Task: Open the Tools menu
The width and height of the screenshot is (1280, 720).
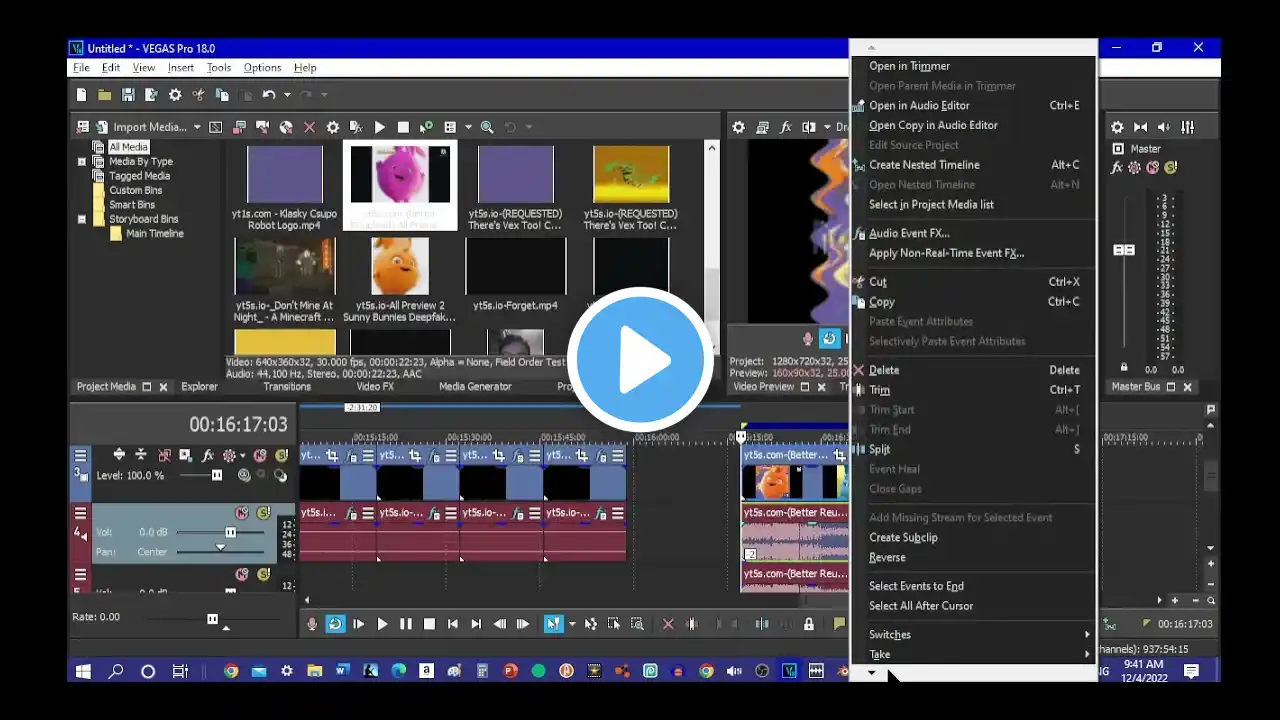Action: pos(218,67)
